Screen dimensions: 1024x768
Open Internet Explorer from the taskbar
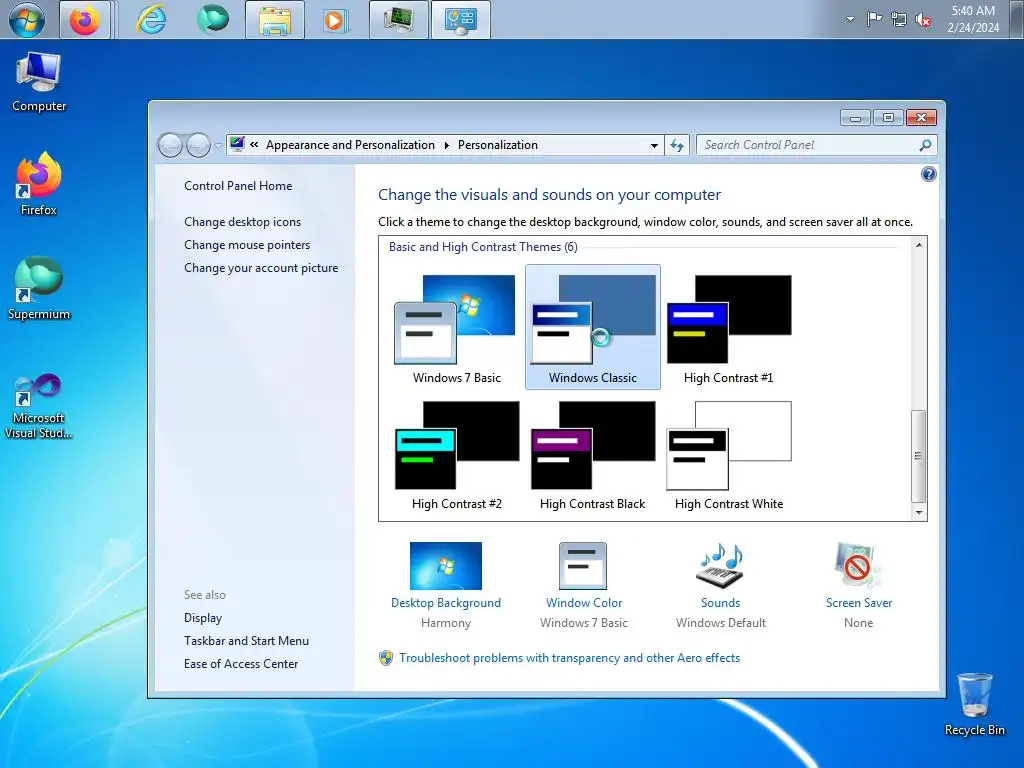[x=151, y=20]
